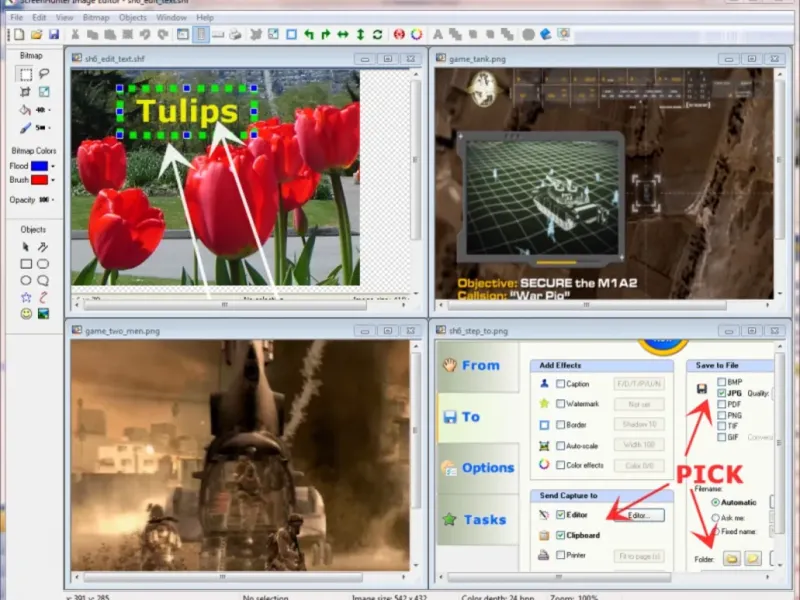Print the image using the printer toolbar icon

click(x=235, y=34)
